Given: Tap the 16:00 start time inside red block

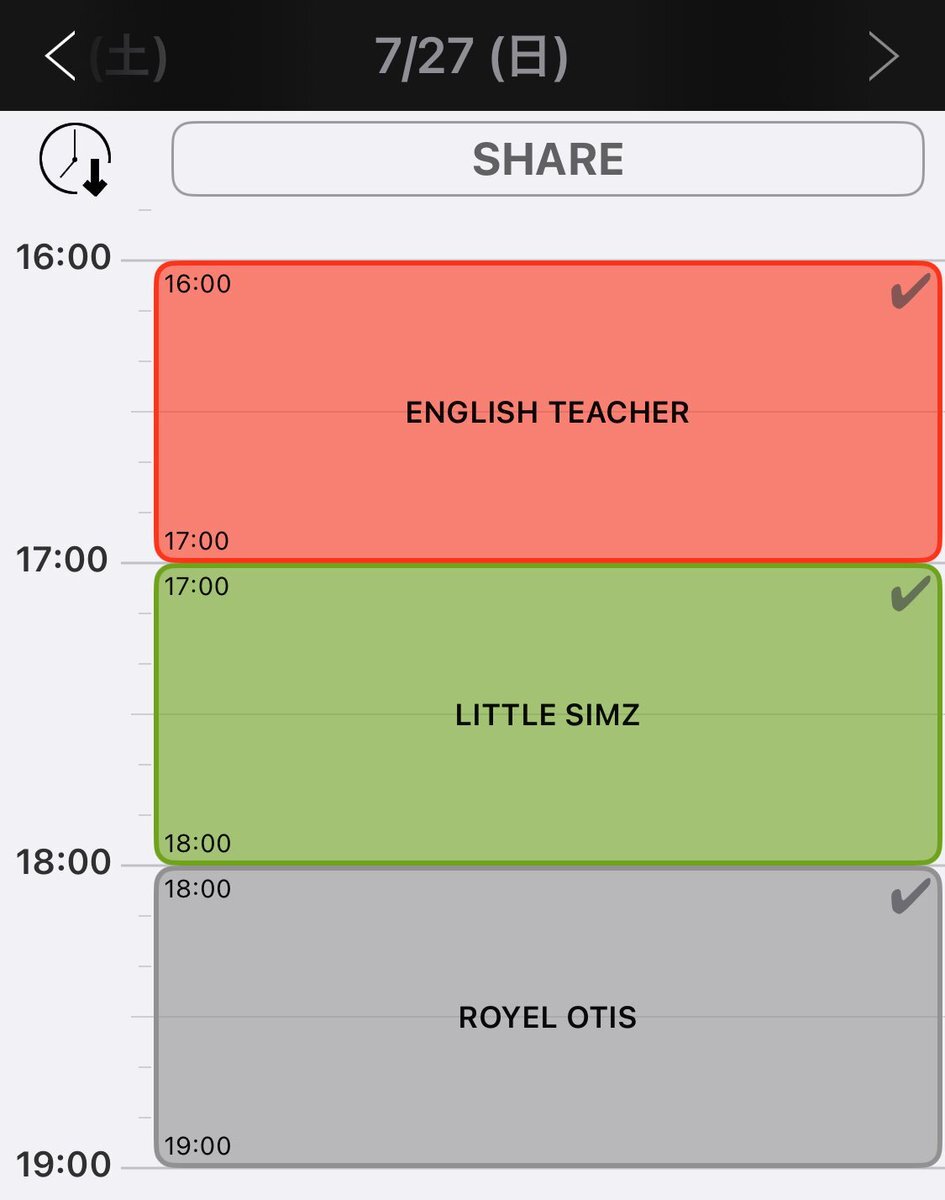Looking at the screenshot, I should point(198,284).
